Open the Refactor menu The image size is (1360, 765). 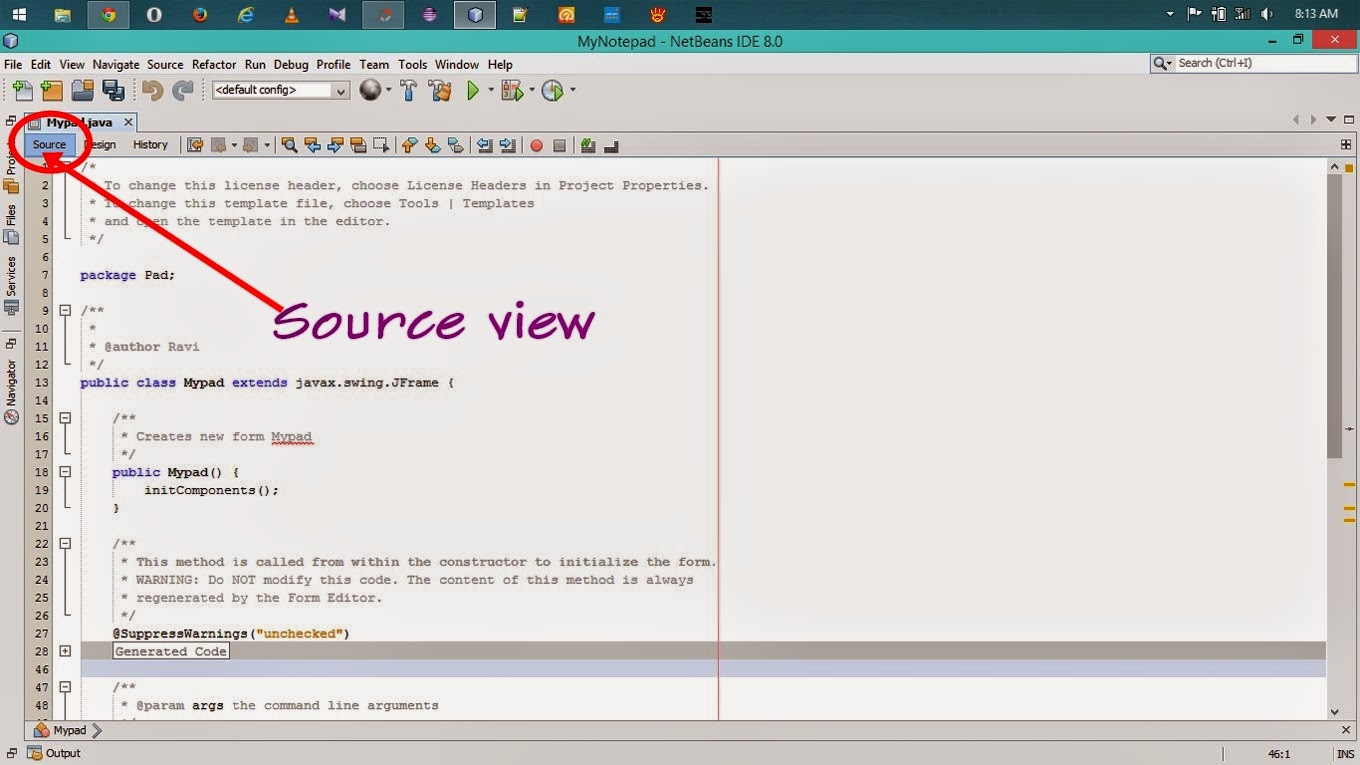[x=214, y=64]
